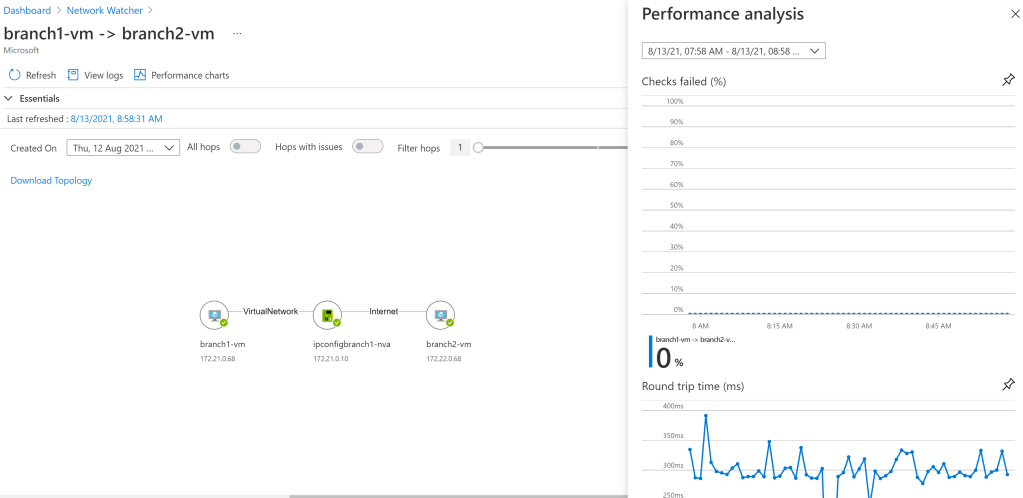Click the ellipsis next to page title
Viewport: 1023px width, 498px height.
pyautogui.click(x=237, y=34)
